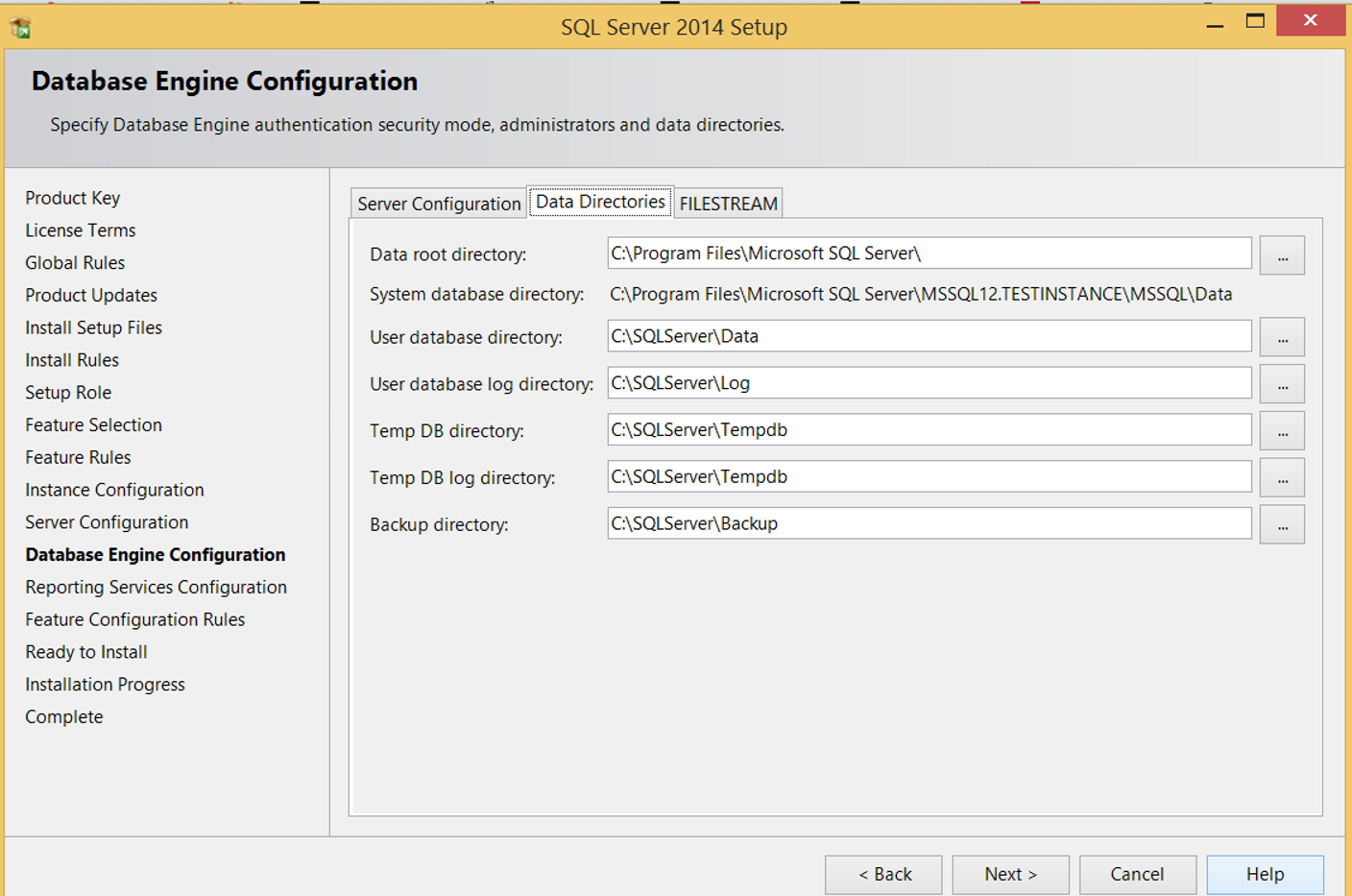Click the System database directory label
The width and height of the screenshot is (1352, 896).
point(477,295)
